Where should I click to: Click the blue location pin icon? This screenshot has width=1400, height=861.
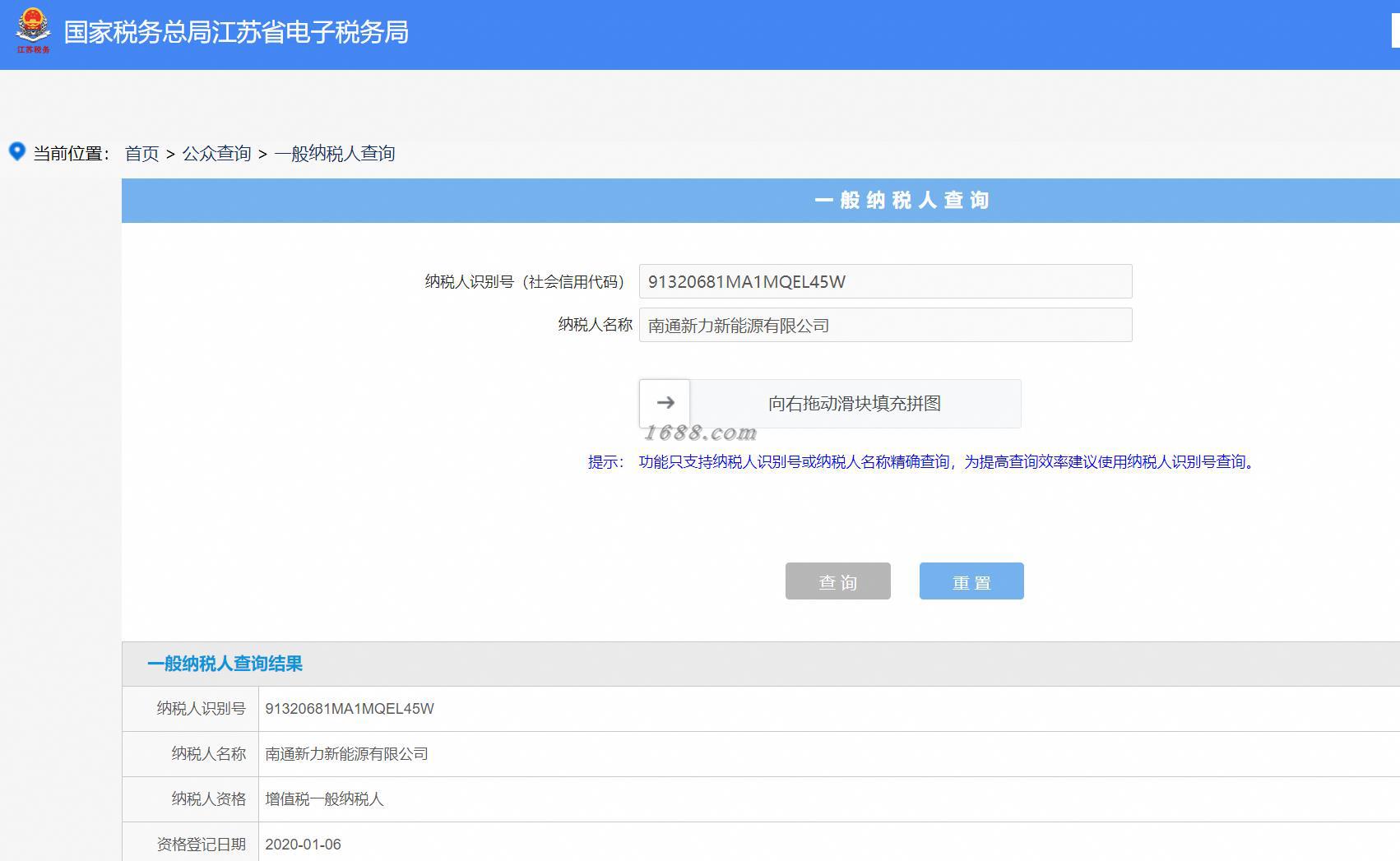coord(16,151)
